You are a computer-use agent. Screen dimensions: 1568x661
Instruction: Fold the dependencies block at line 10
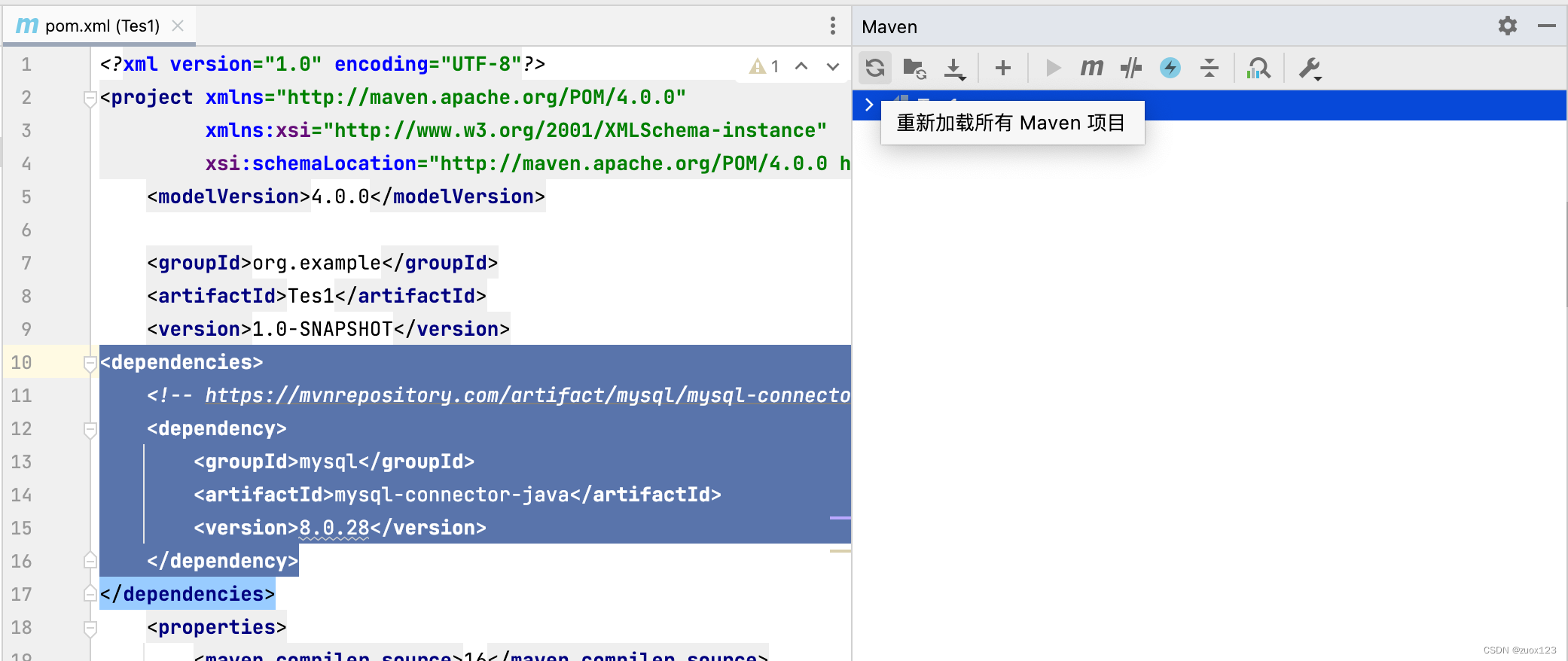[90, 363]
